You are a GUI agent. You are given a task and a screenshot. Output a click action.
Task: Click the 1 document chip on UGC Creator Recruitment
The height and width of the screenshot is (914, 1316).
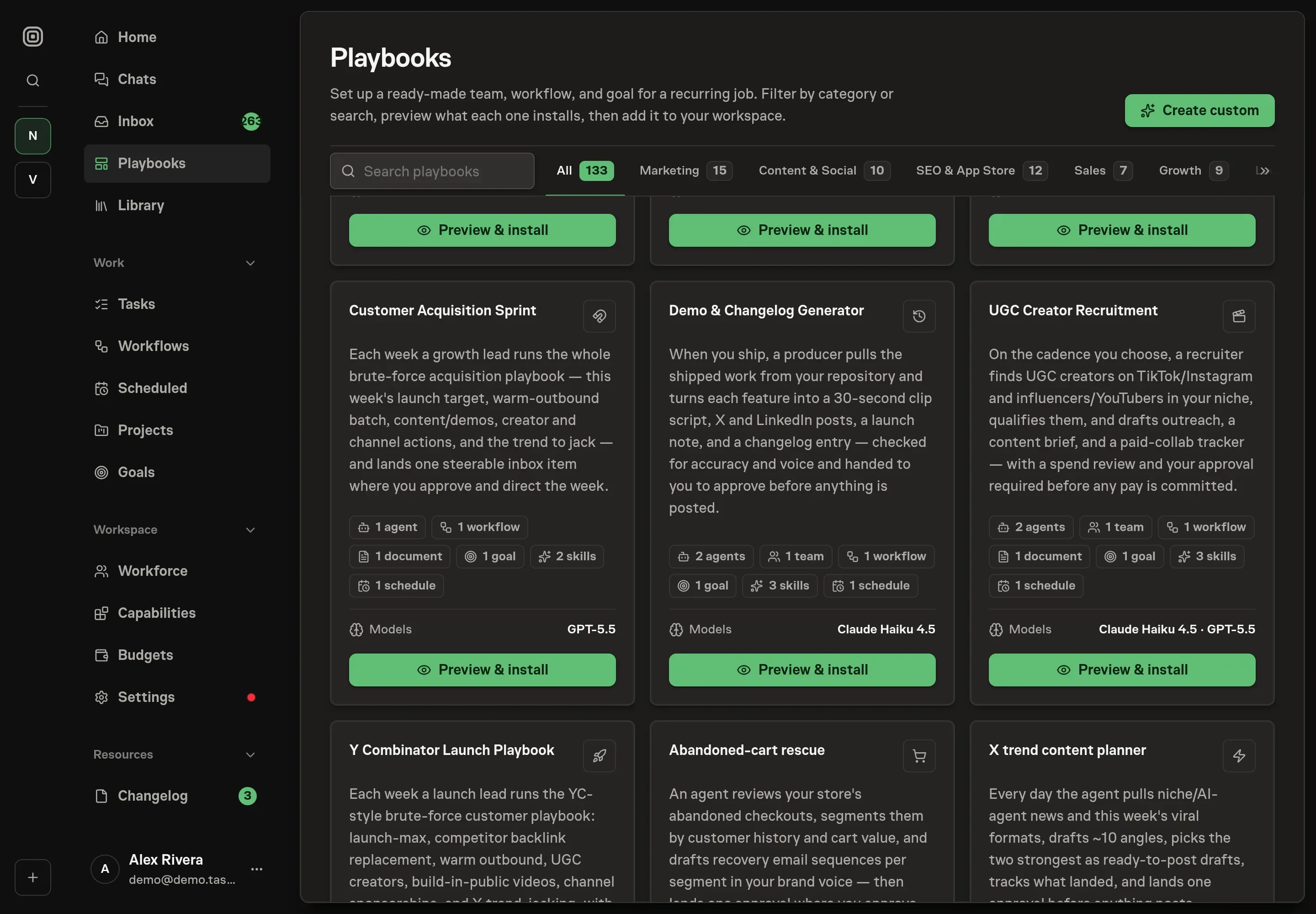click(1040, 557)
